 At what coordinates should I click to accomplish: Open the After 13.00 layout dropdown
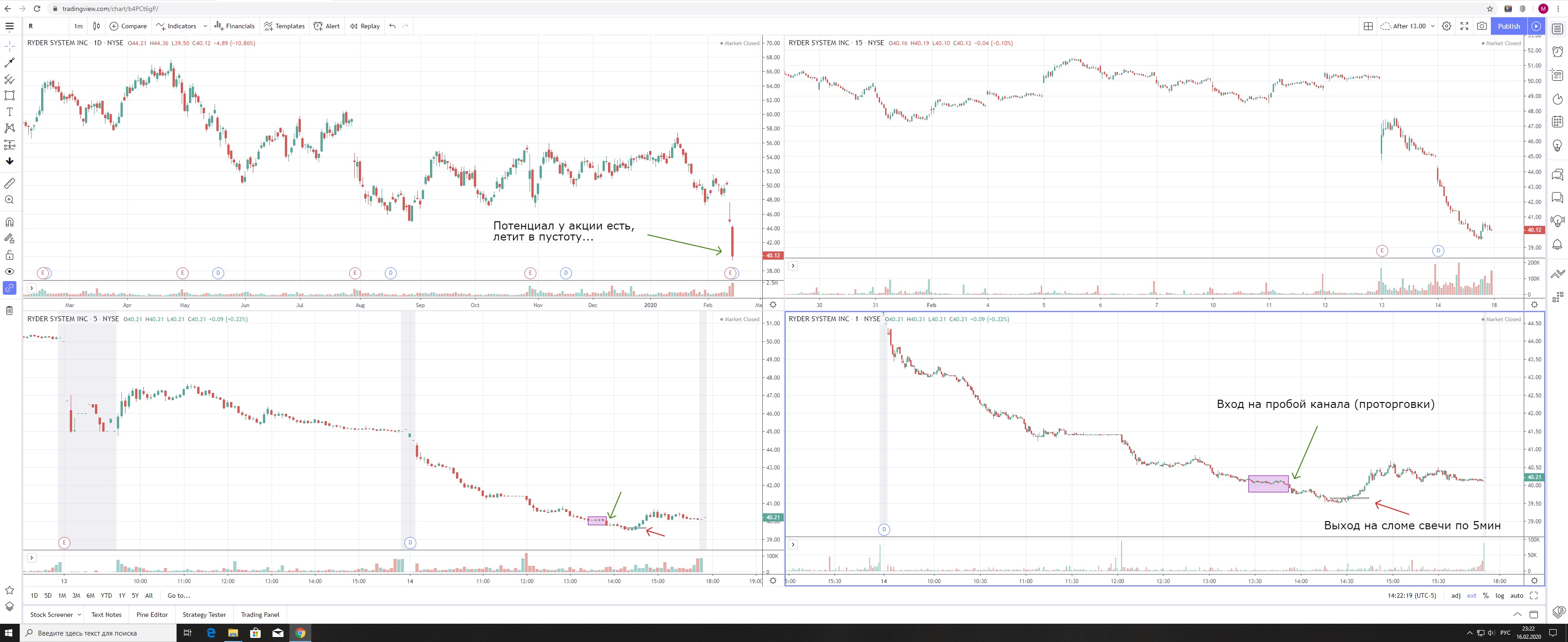pos(1409,26)
